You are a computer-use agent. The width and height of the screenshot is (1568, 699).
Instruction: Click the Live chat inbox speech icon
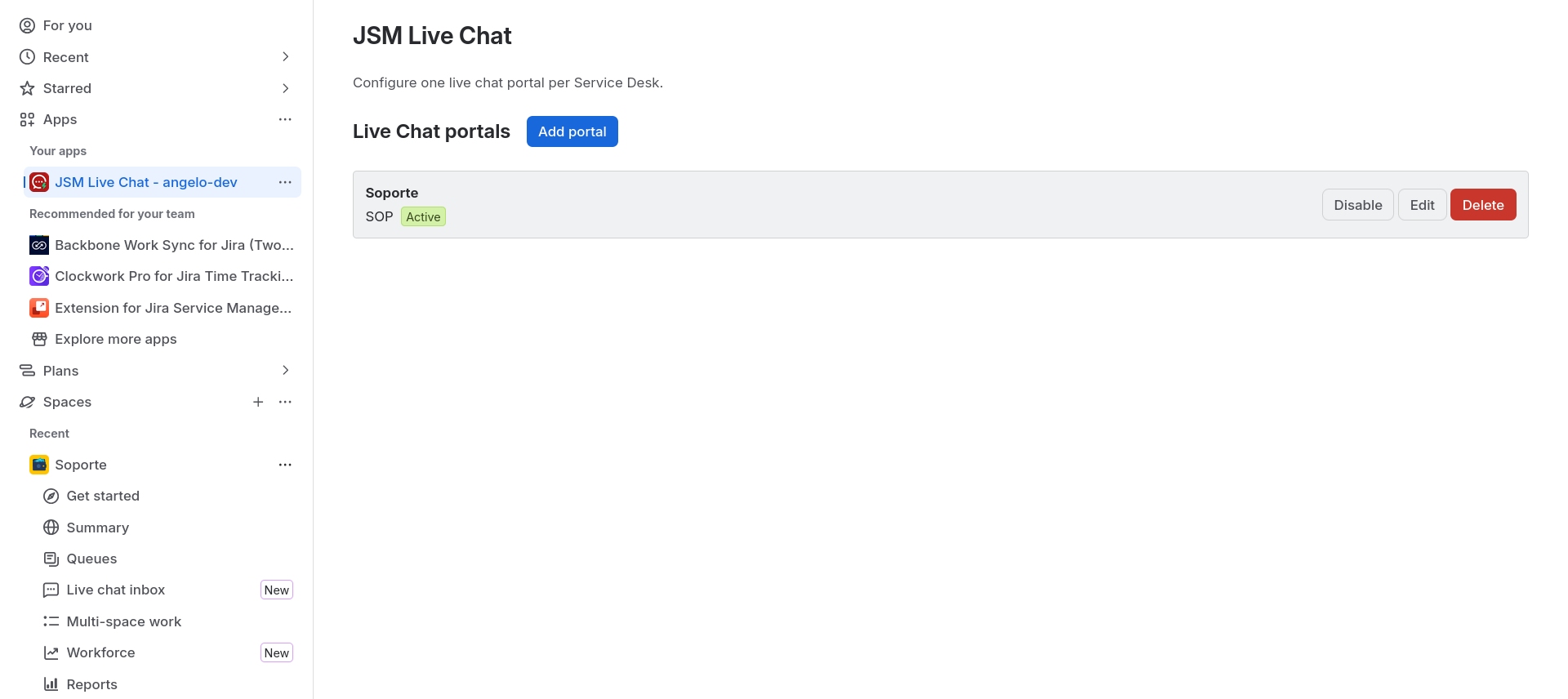[51, 590]
